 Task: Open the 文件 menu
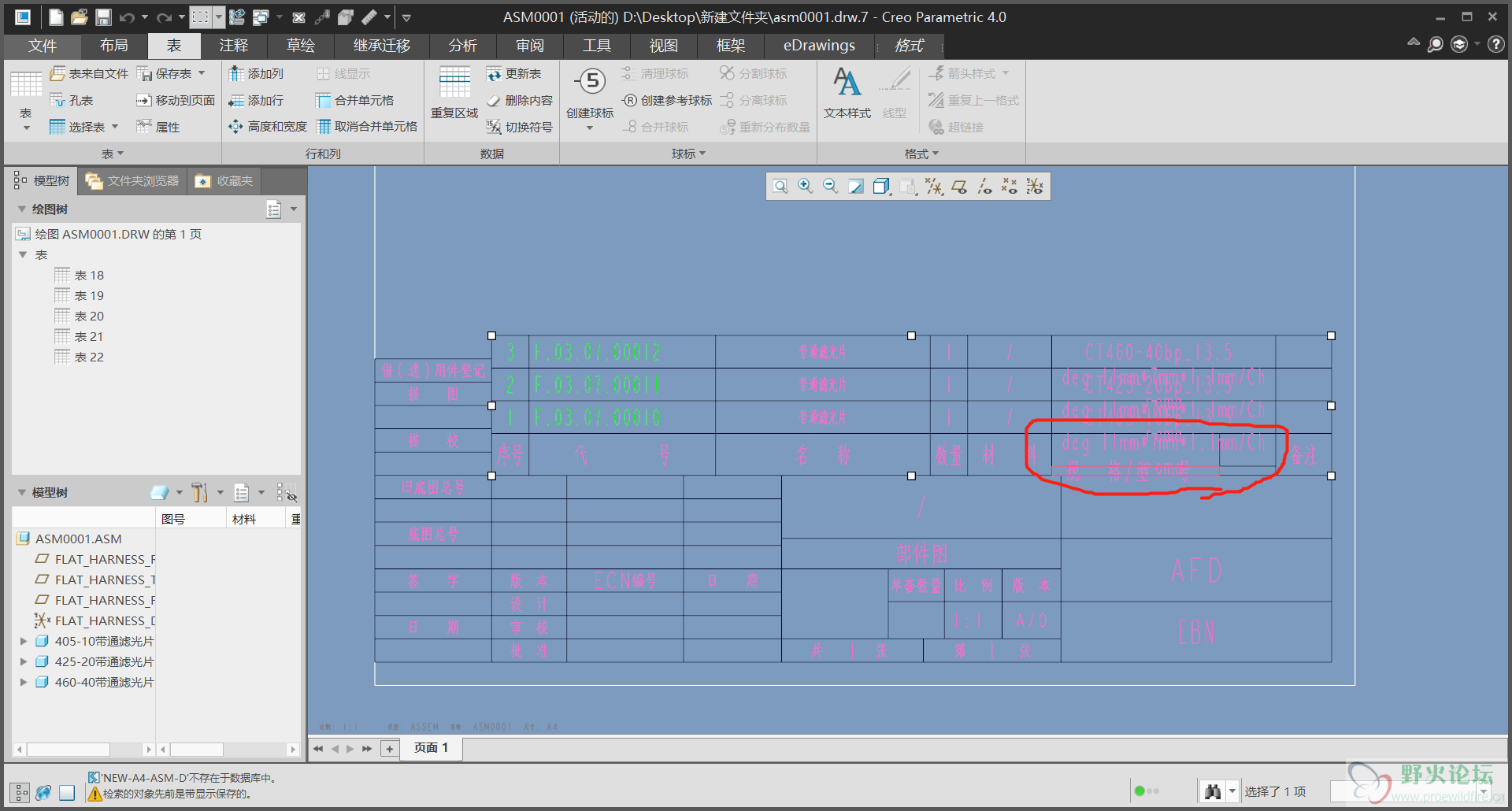[x=43, y=46]
